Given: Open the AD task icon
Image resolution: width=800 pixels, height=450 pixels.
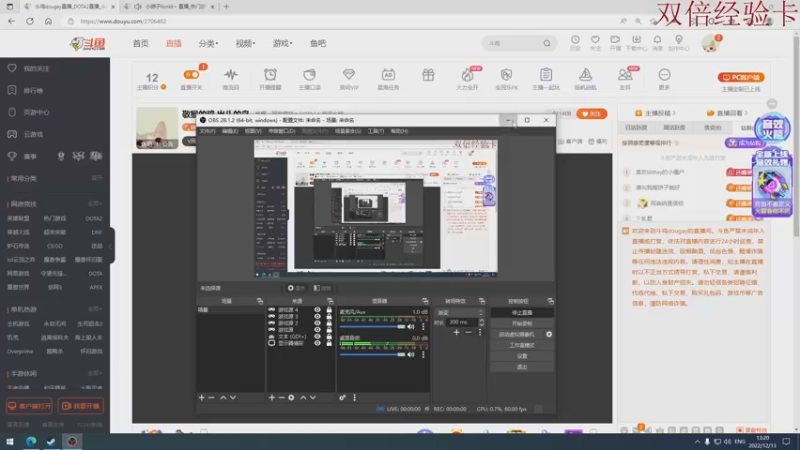Looking at the screenshot, I should [388, 74].
